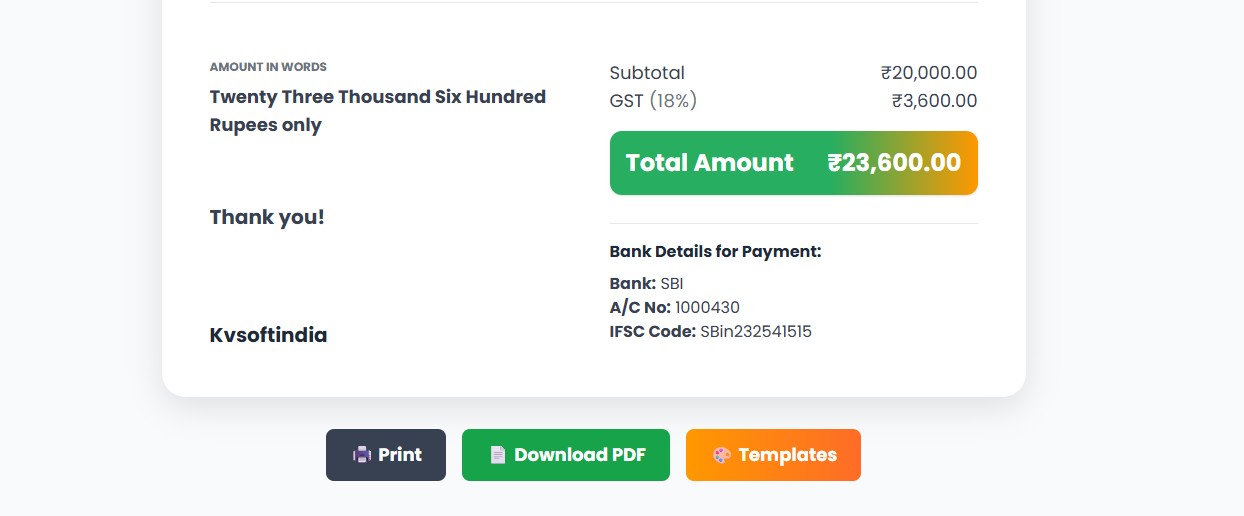Open Templates via its button text
1244x516 pixels.
click(787, 455)
